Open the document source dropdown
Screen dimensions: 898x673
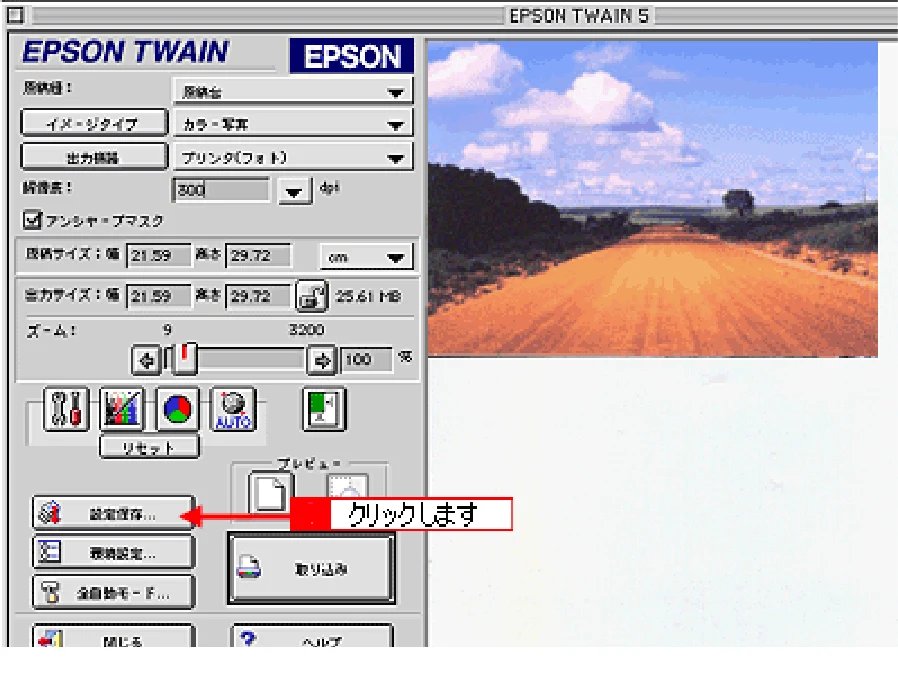click(x=293, y=92)
